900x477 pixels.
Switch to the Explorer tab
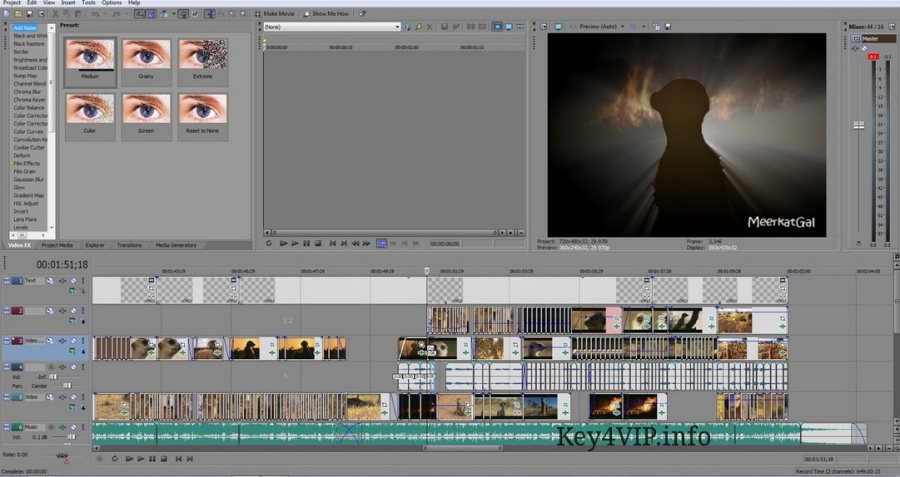point(95,245)
